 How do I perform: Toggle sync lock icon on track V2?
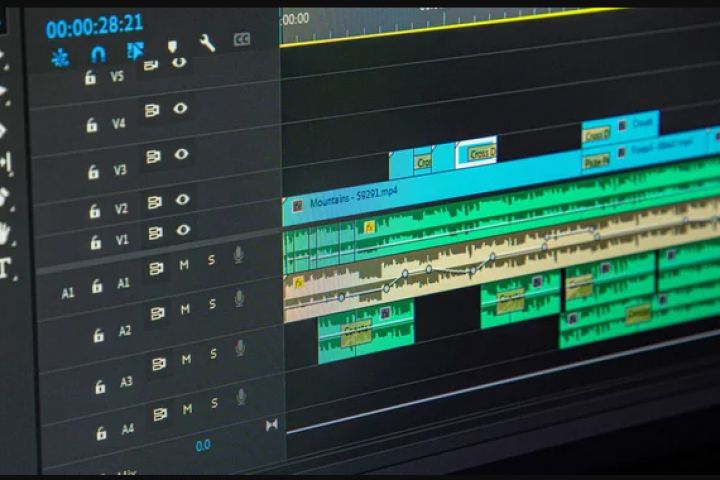[155, 202]
